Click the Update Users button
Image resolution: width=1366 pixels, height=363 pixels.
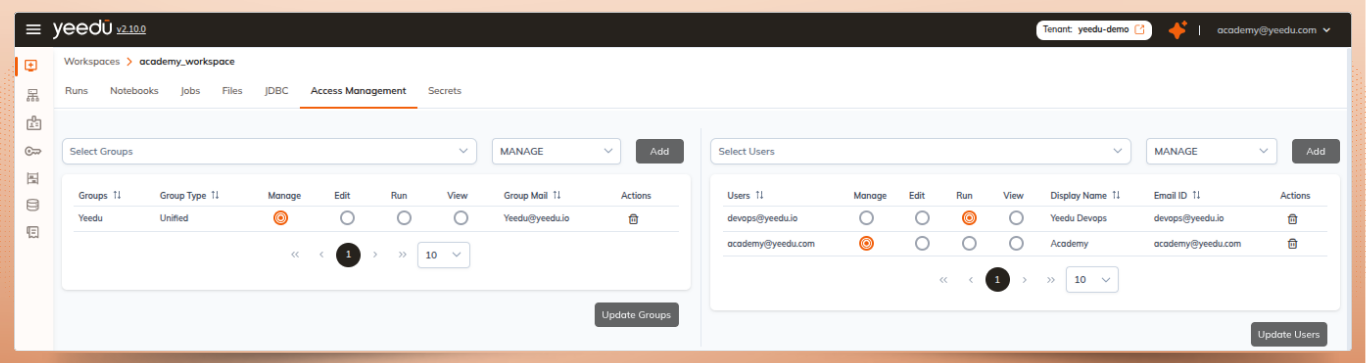pos(1289,334)
